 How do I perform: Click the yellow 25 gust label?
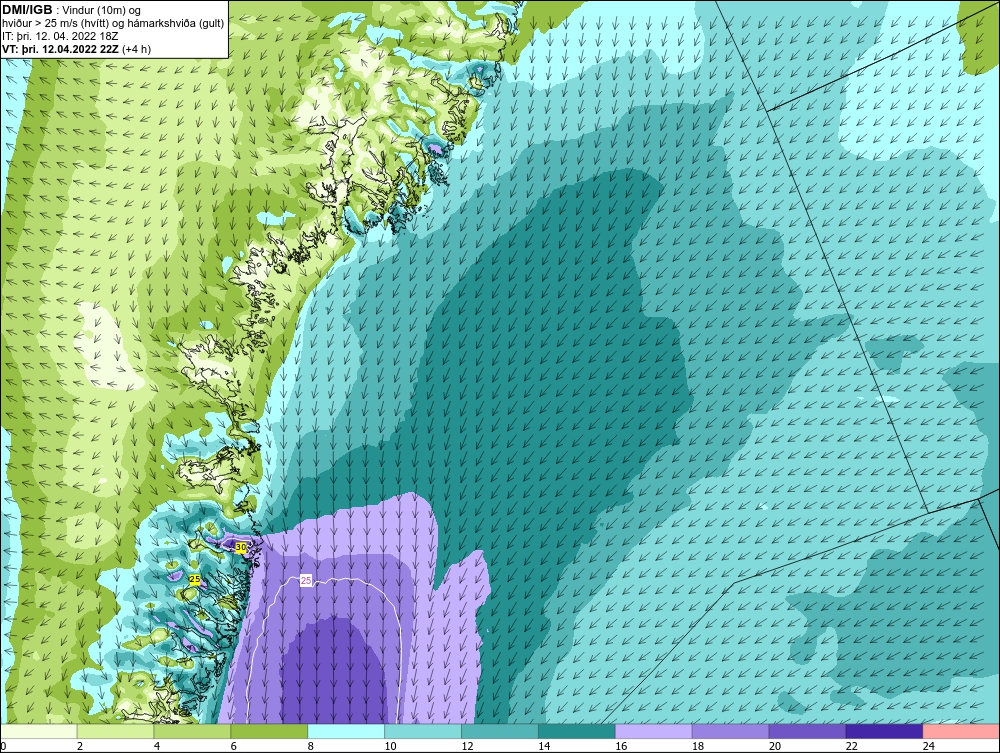[x=196, y=580]
